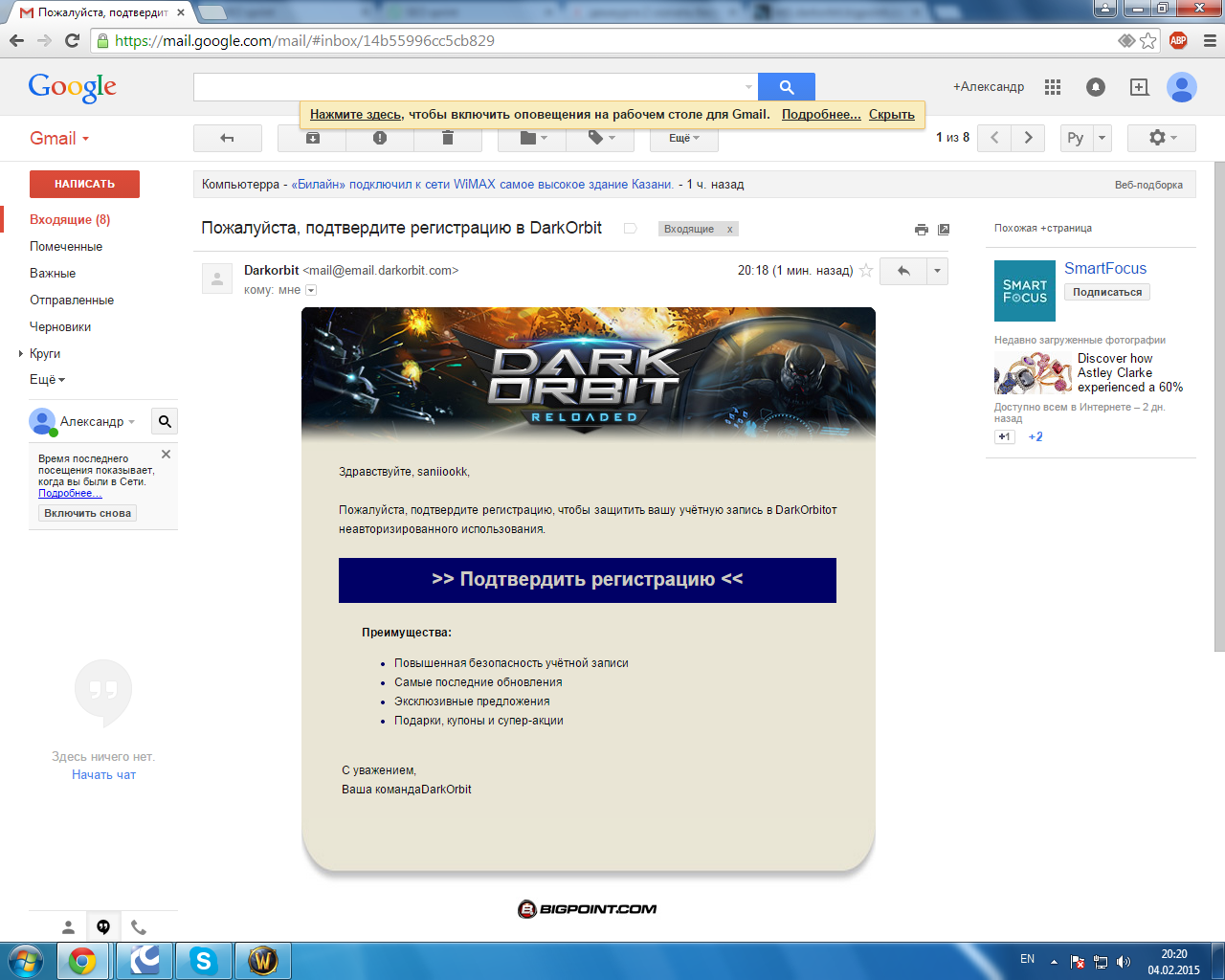Click Подписаться for SmartFocus
The width and height of the screenshot is (1225, 980).
click(x=1107, y=292)
